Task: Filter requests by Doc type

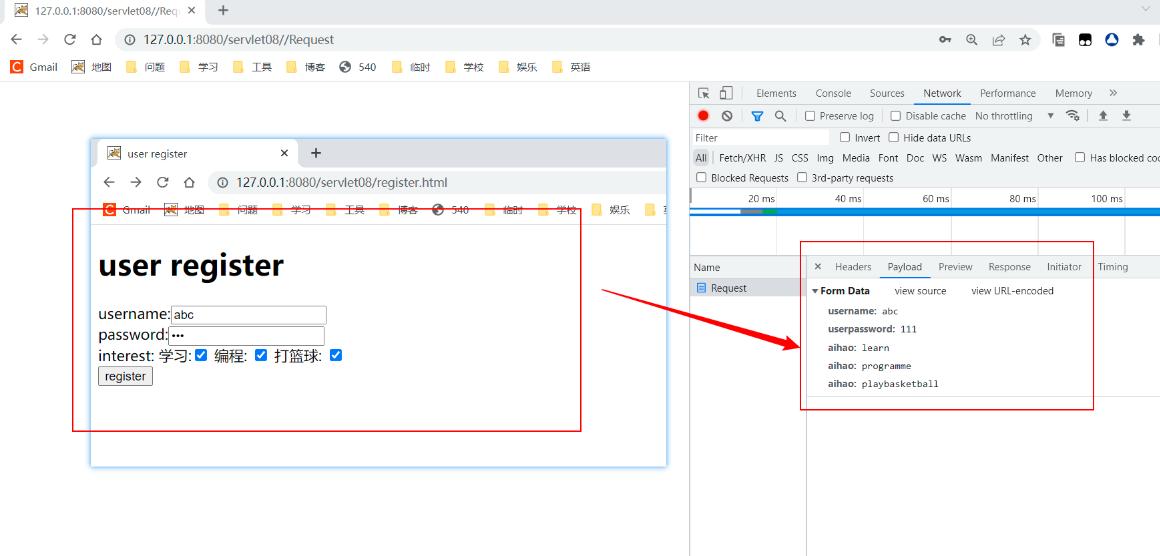Action: pos(915,158)
